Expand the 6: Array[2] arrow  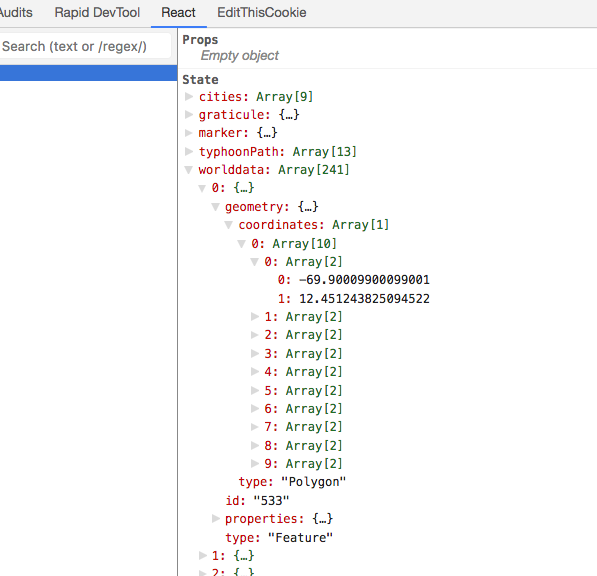255,408
